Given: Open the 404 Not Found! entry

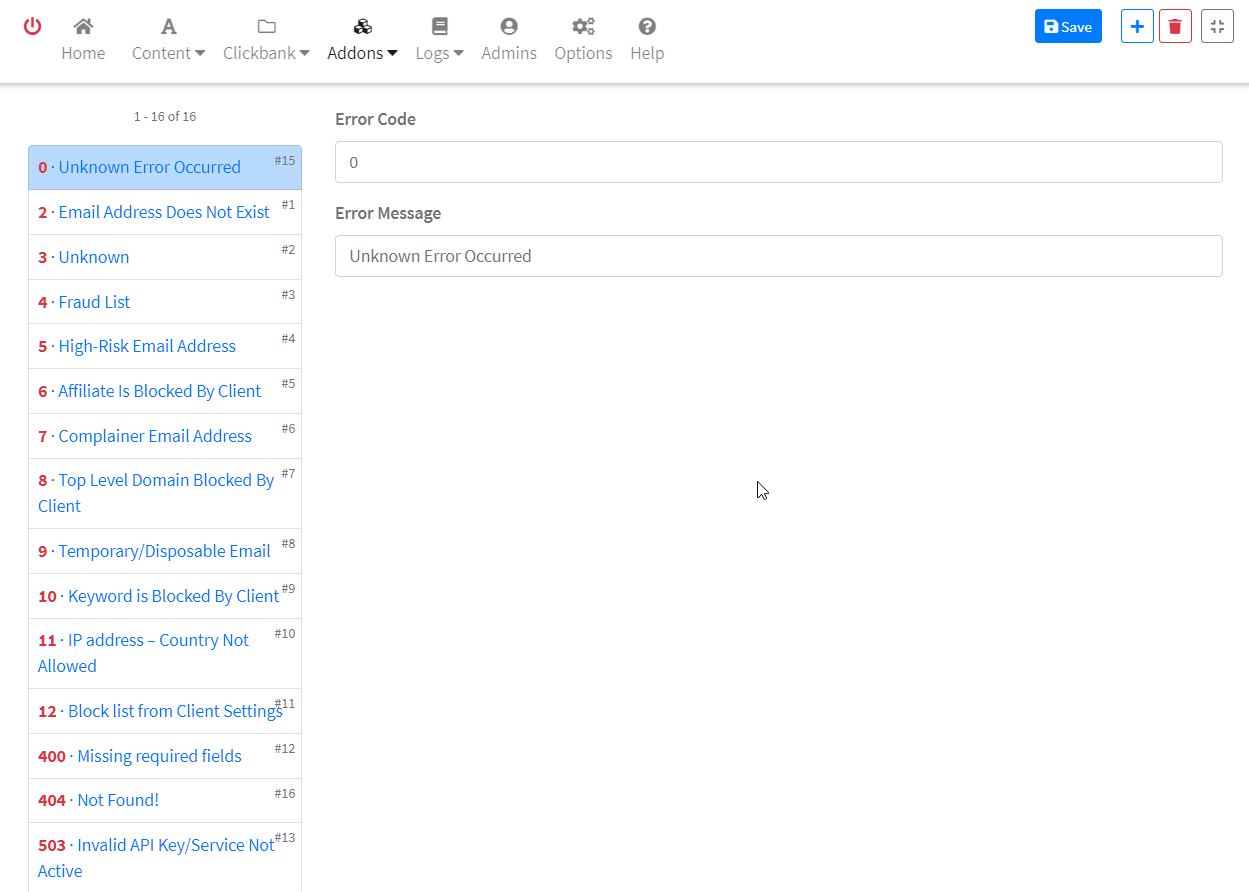Looking at the screenshot, I should click(118, 800).
